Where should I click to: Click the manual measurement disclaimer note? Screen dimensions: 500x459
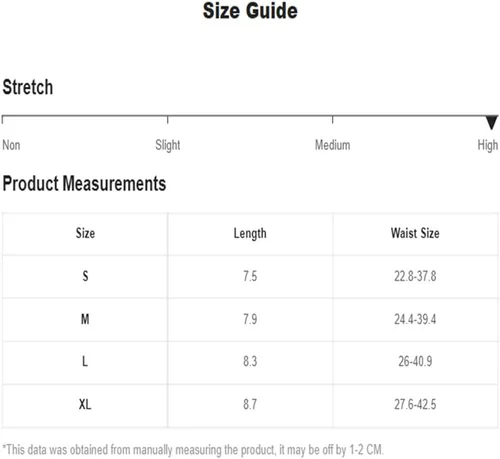[x=193, y=450]
